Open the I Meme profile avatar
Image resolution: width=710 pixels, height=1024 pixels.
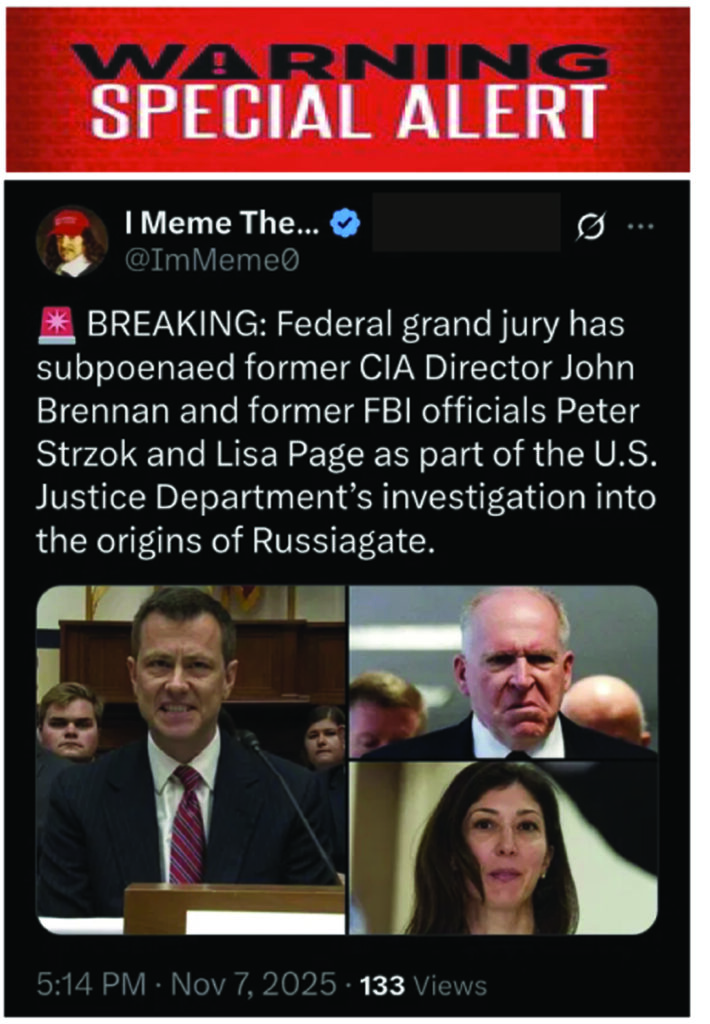click(x=72, y=241)
